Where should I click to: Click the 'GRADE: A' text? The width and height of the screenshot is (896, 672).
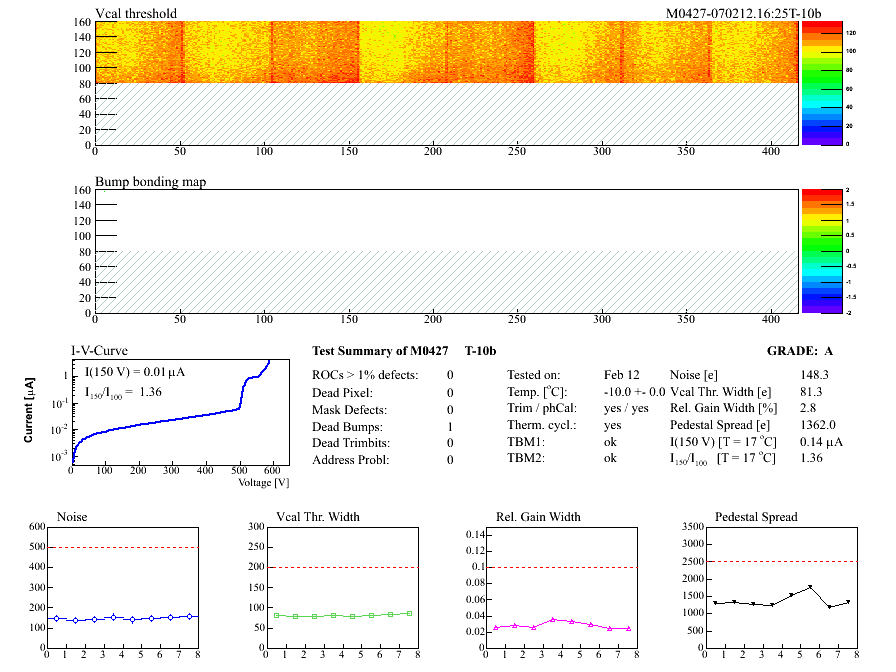point(799,351)
